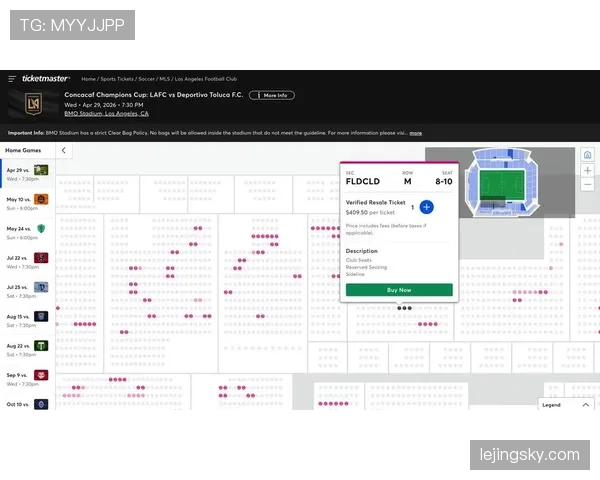Click the Aug 15 opponent team logo
Image resolution: width=600 pixels, height=480 pixels.
click(41, 317)
